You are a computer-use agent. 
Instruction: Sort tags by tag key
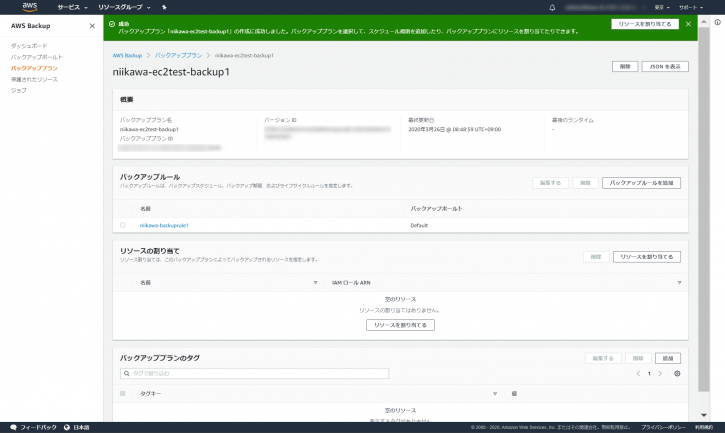tap(495, 394)
